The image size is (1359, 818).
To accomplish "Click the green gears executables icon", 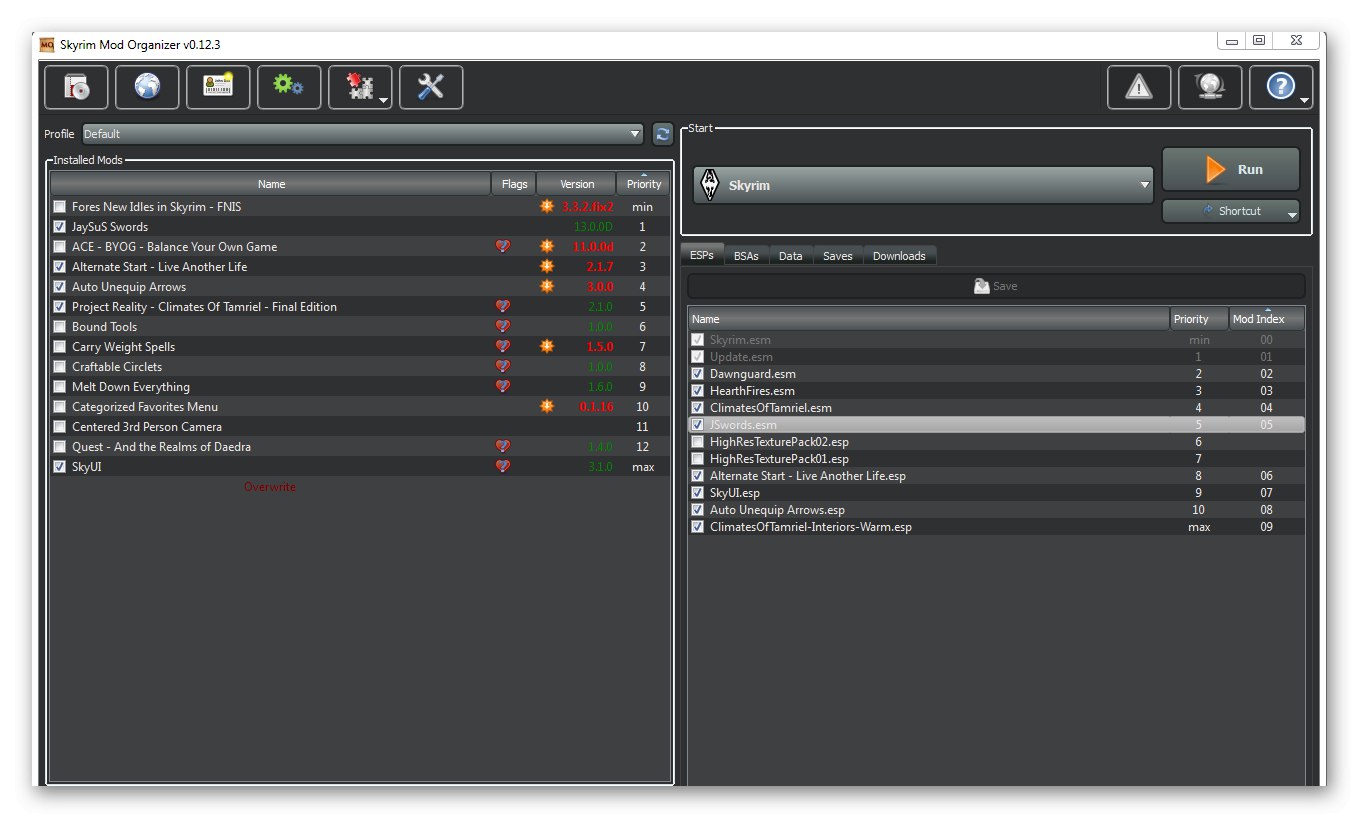I will 289,87.
